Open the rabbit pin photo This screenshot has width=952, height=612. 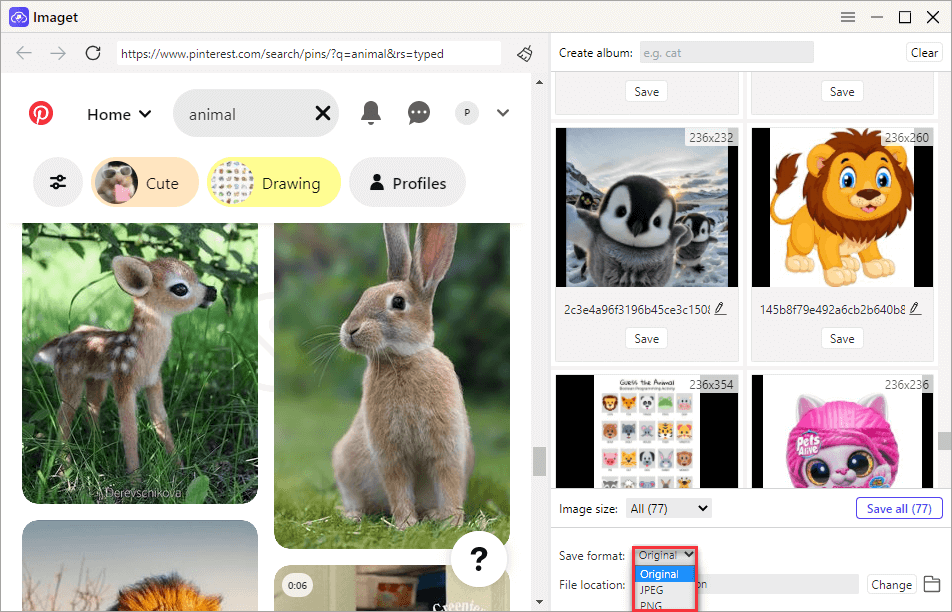392,386
